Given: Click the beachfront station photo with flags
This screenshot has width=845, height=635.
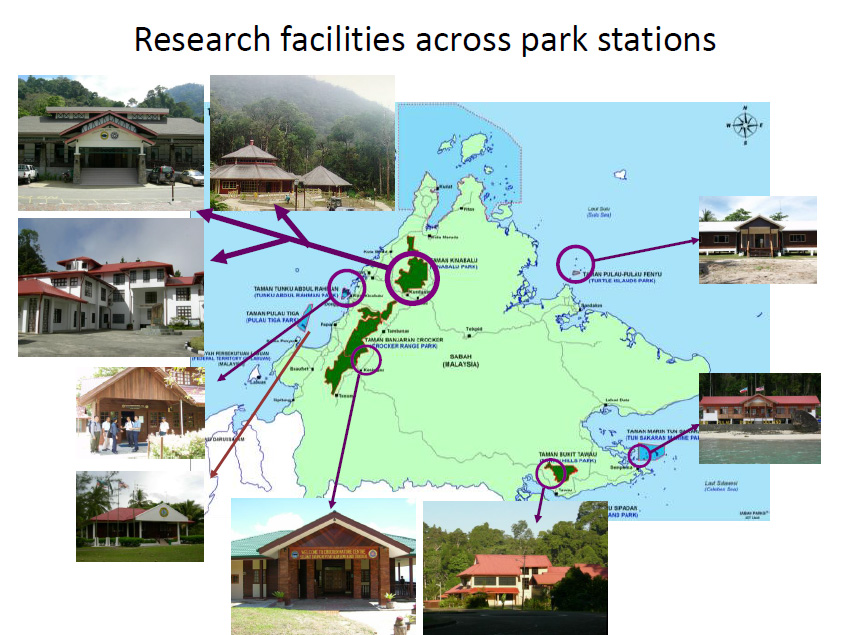Looking at the screenshot, I should [x=759, y=418].
